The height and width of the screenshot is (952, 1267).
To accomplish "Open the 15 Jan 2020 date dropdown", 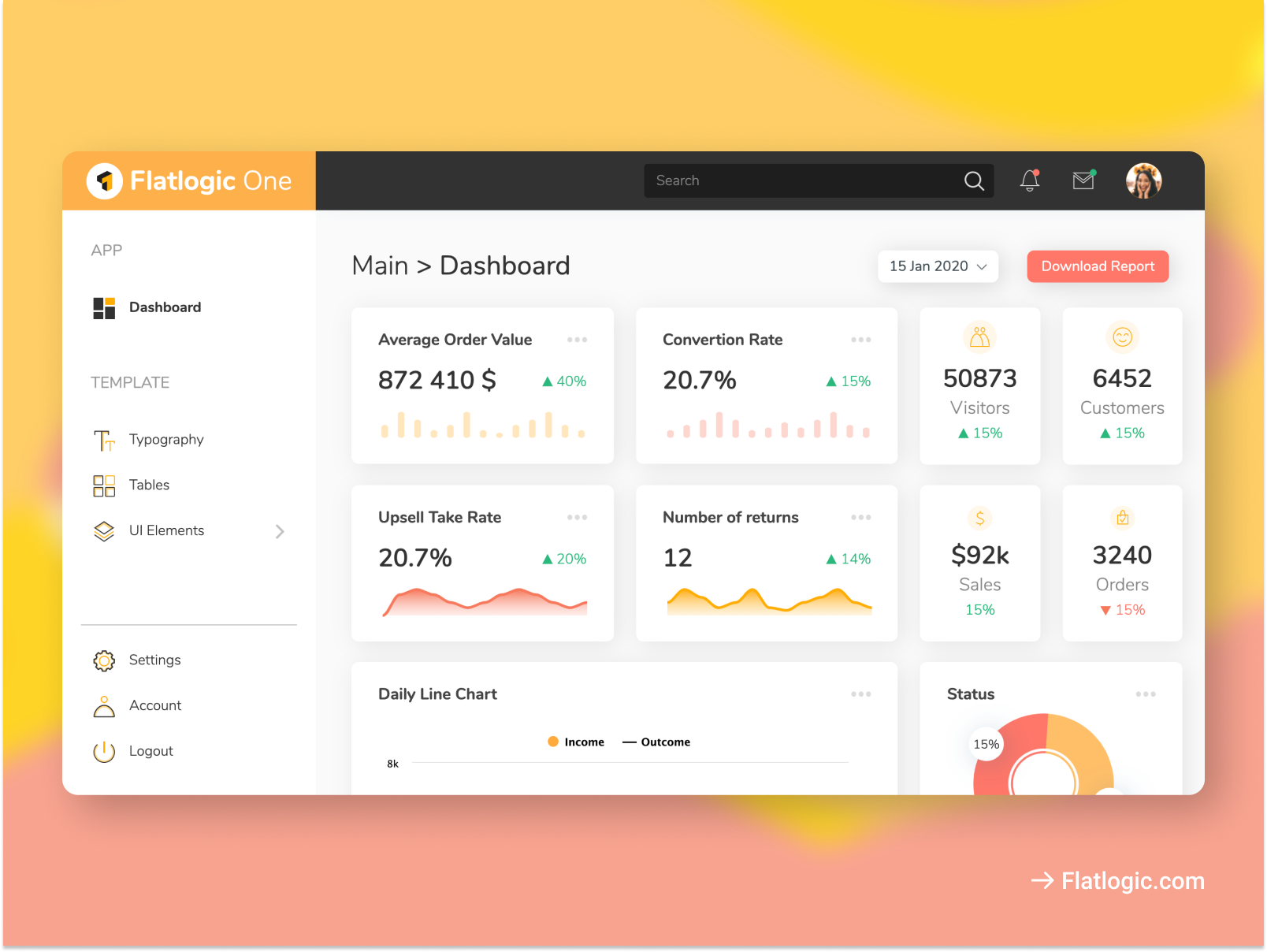I will click(938, 266).
